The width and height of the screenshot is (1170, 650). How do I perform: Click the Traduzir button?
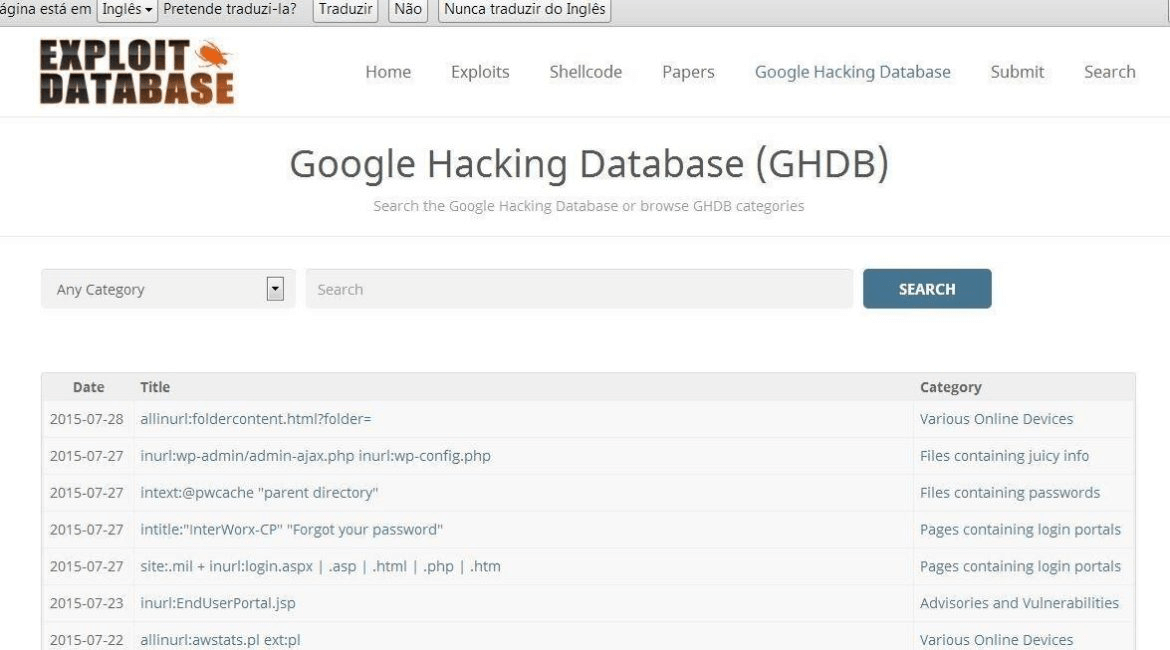tap(344, 10)
